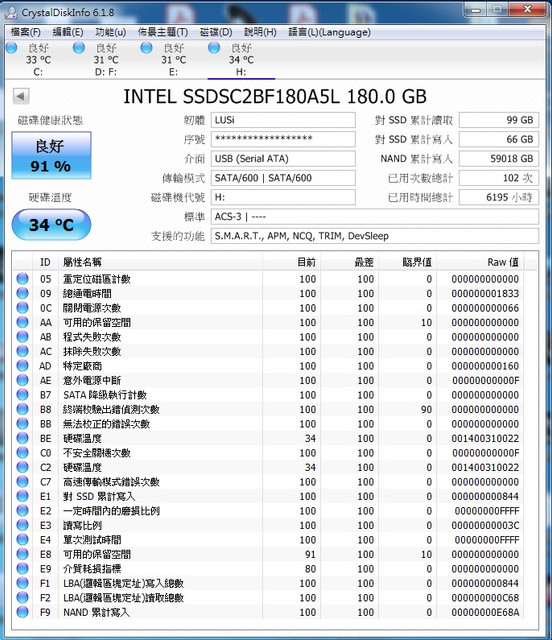Click the status icon of attribute E4
552x640 pixels.
pos(22,540)
